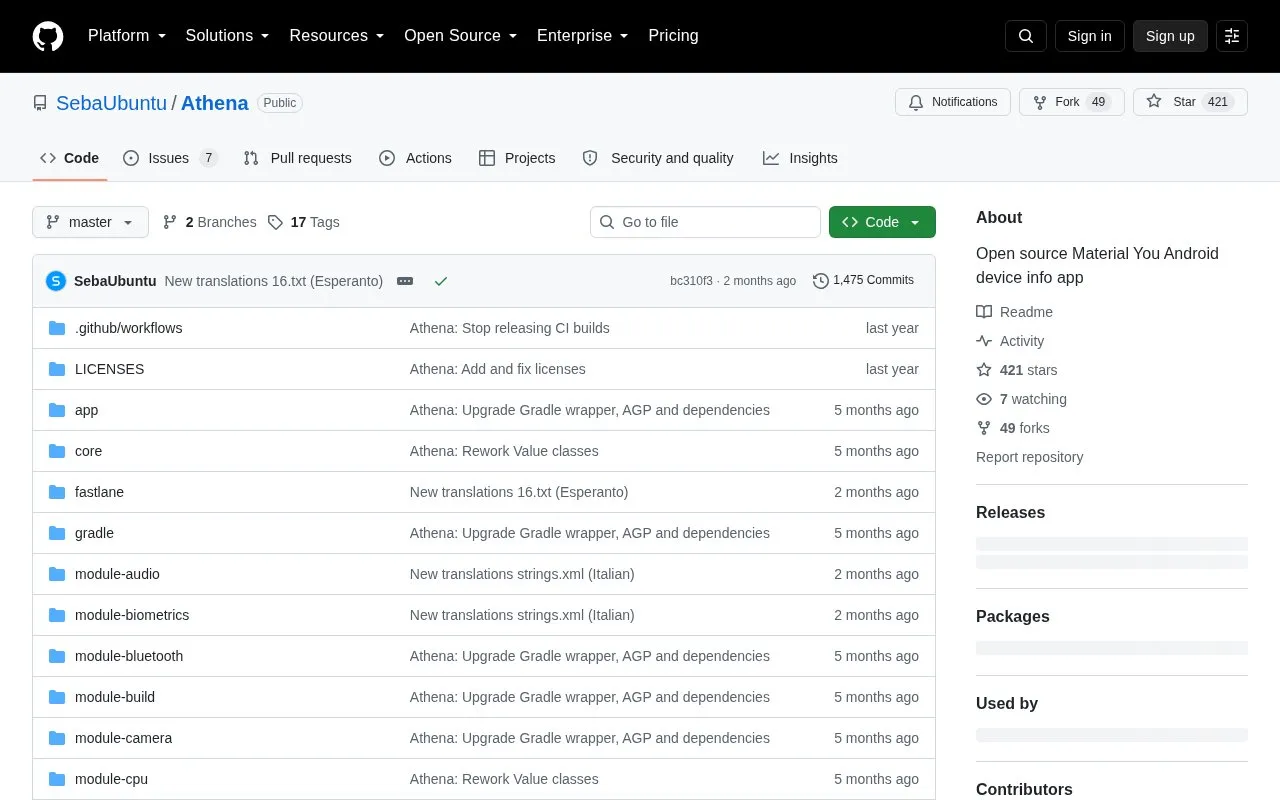Open Security and quality tab
The height and width of the screenshot is (800, 1280).
pyautogui.click(x=658, y=158)
